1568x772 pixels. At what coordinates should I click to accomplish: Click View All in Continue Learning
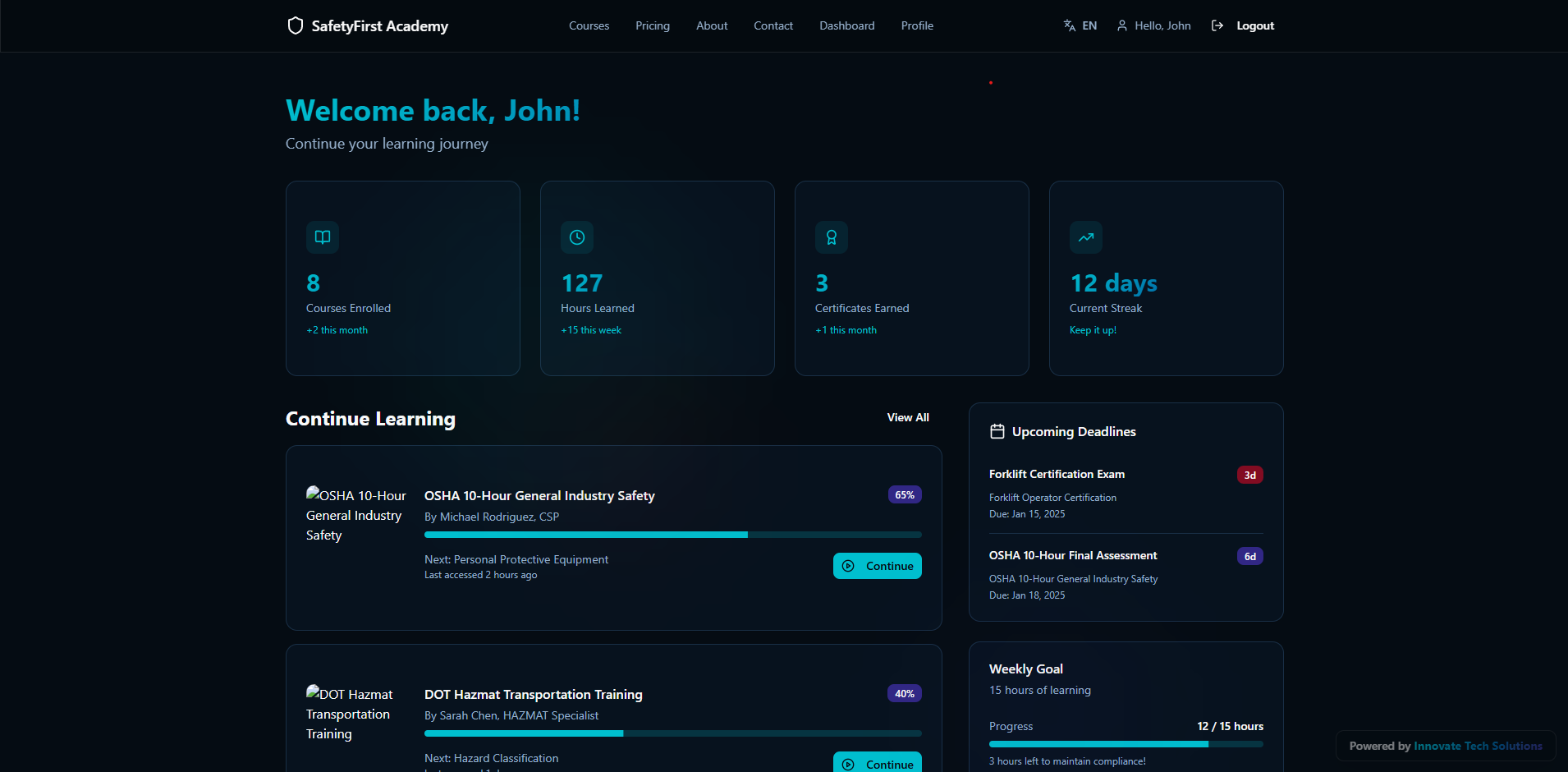click(x=908, y=417)
